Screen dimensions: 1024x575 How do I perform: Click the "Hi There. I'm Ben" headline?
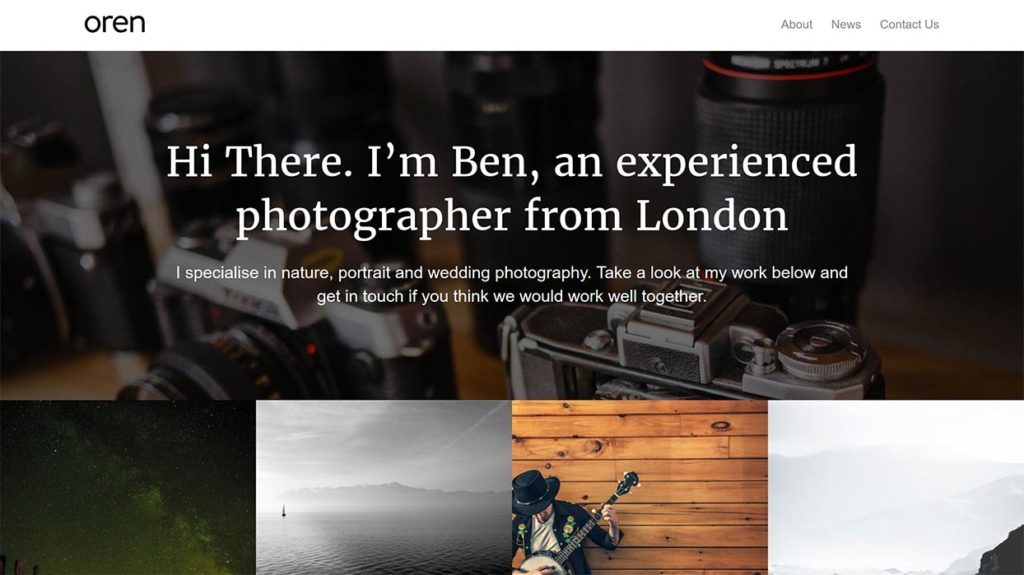pos(511,189)
